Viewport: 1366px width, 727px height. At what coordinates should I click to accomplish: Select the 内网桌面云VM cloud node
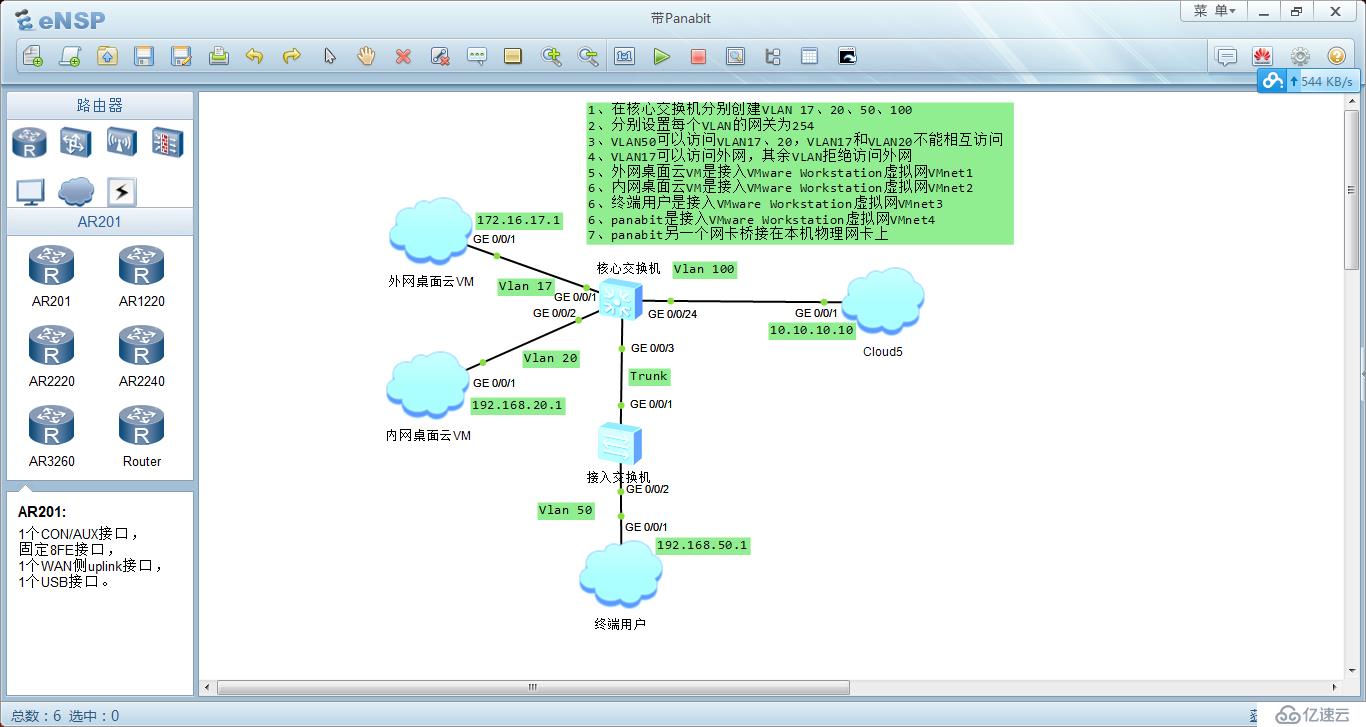point(428,385)
